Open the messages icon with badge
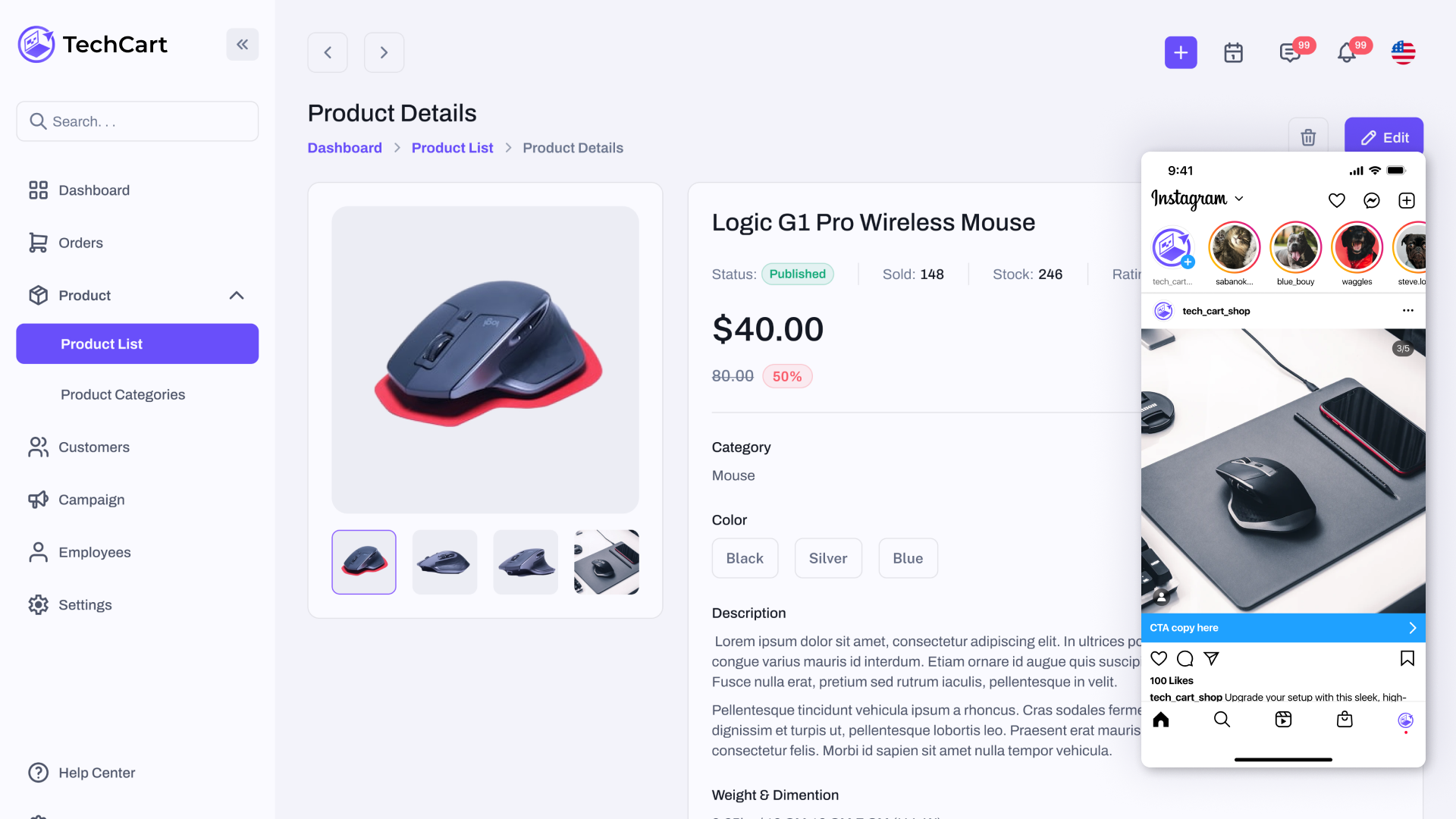 tap(1290, 52)
